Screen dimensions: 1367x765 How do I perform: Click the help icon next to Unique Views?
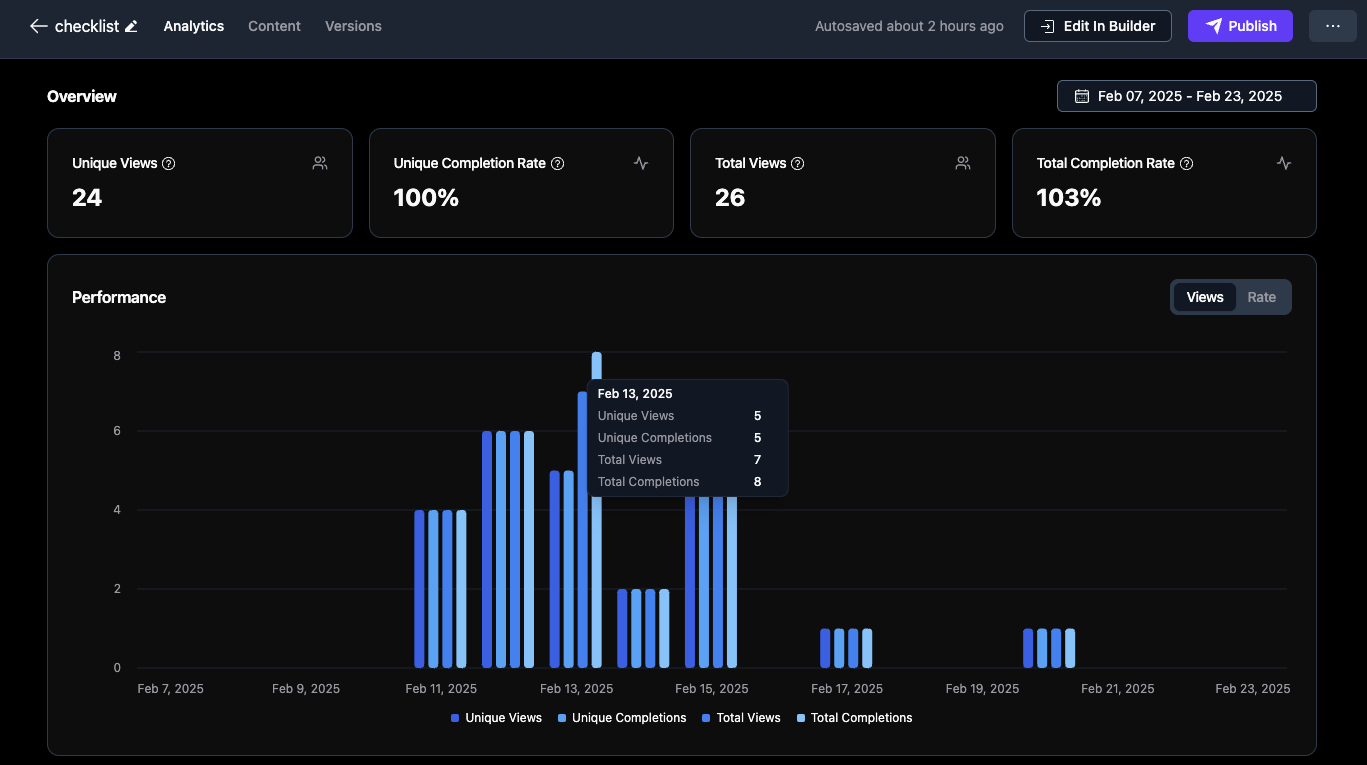pos(169,163)
